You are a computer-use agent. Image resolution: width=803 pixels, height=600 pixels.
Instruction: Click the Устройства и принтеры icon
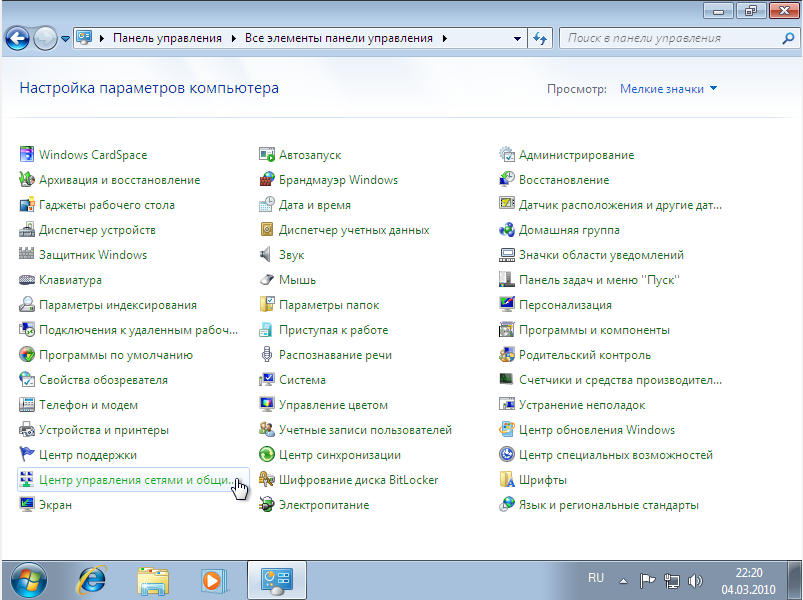point(27,430)
